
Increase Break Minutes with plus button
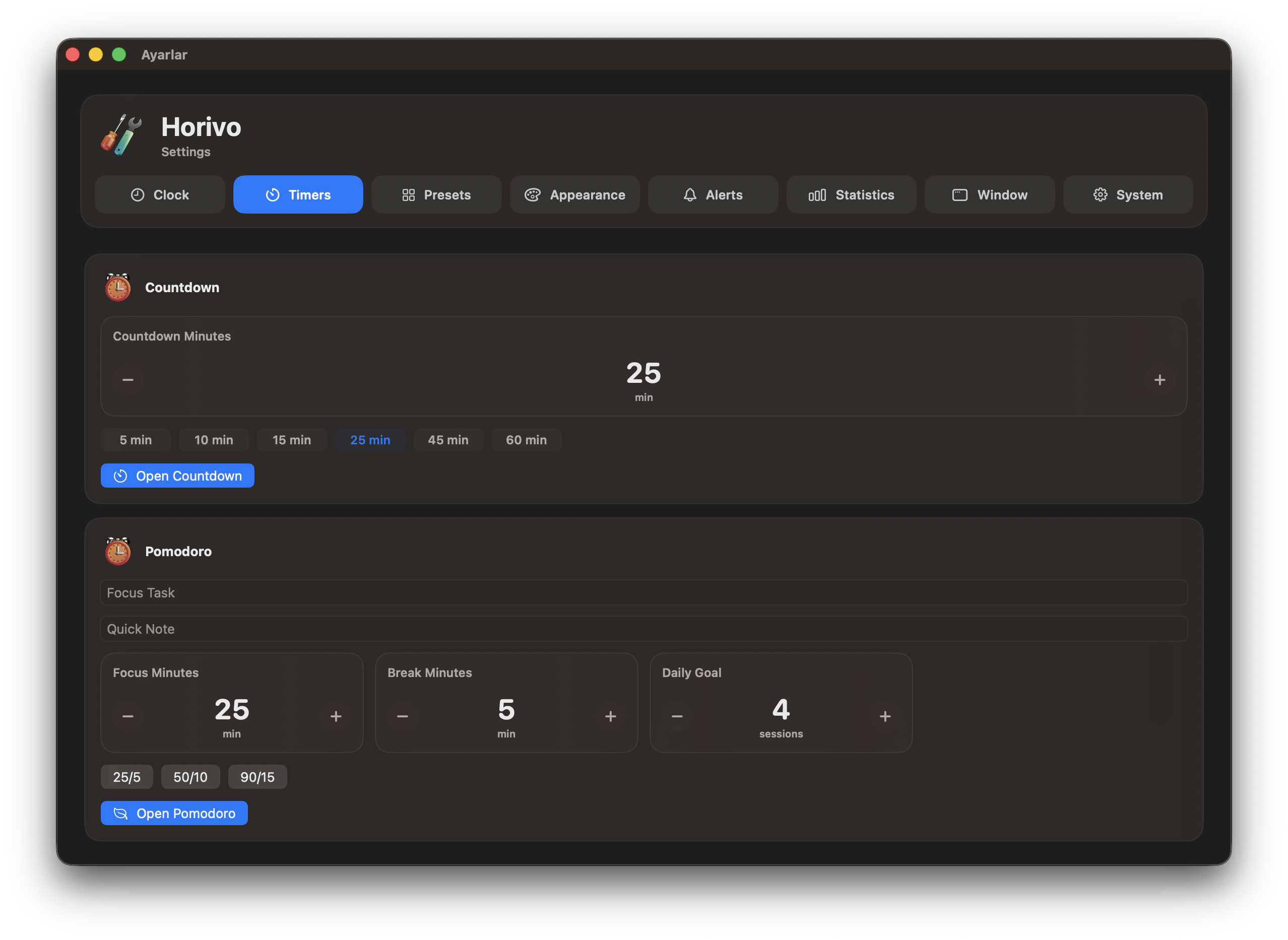click(610, 716)
